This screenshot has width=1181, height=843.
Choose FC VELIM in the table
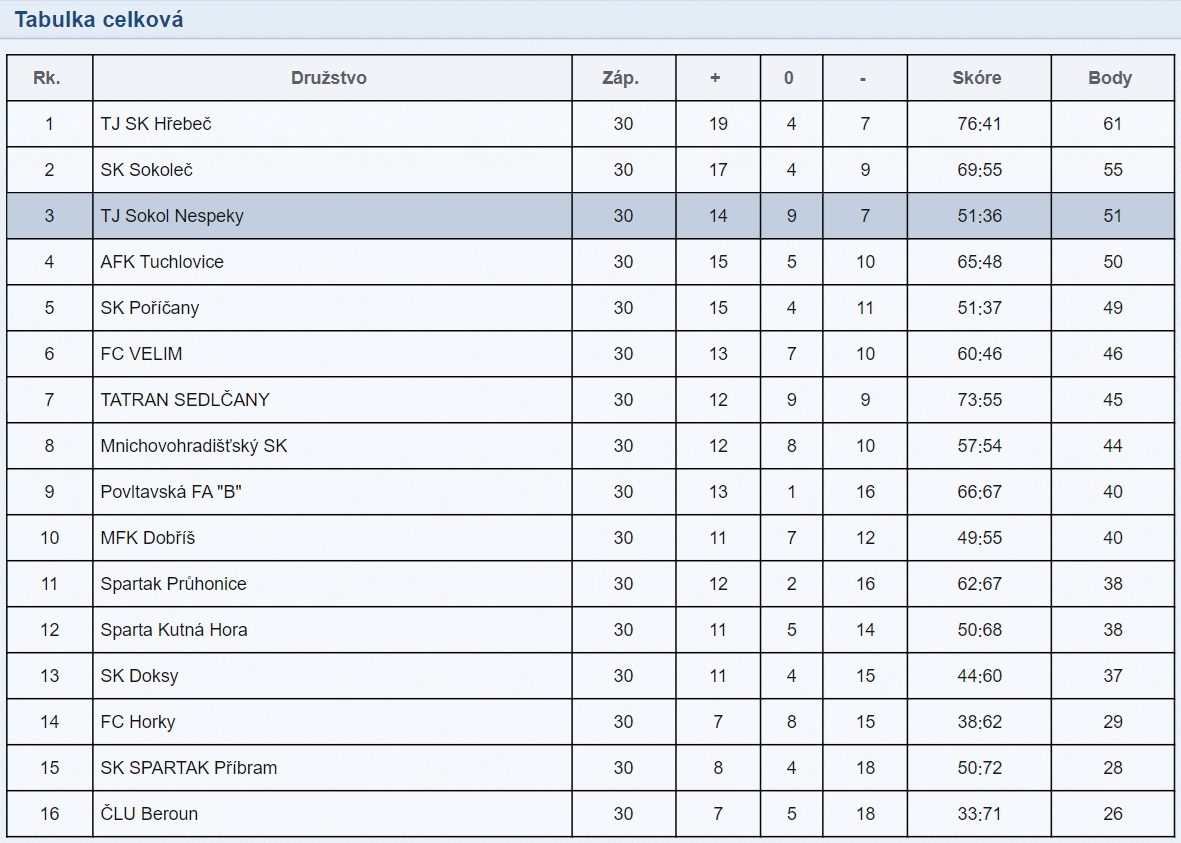click(x=142, y=354)
